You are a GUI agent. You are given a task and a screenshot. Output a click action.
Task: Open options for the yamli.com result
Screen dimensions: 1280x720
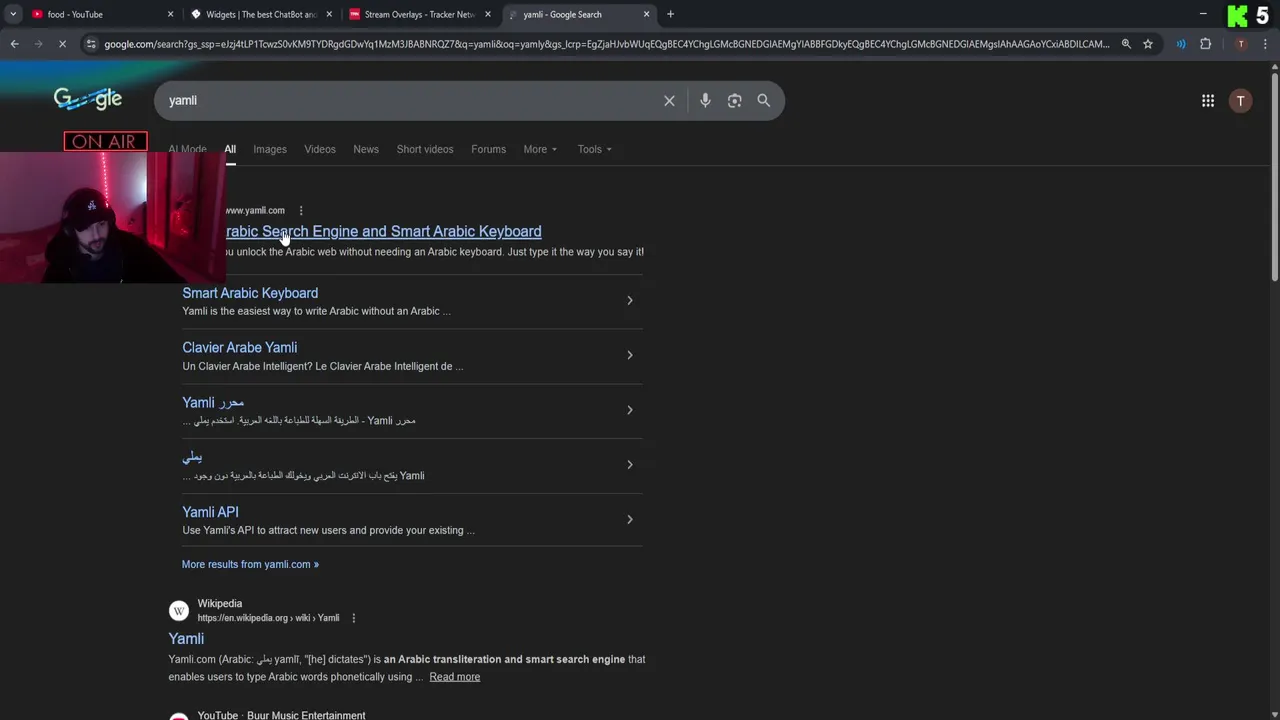coord(301,210)
